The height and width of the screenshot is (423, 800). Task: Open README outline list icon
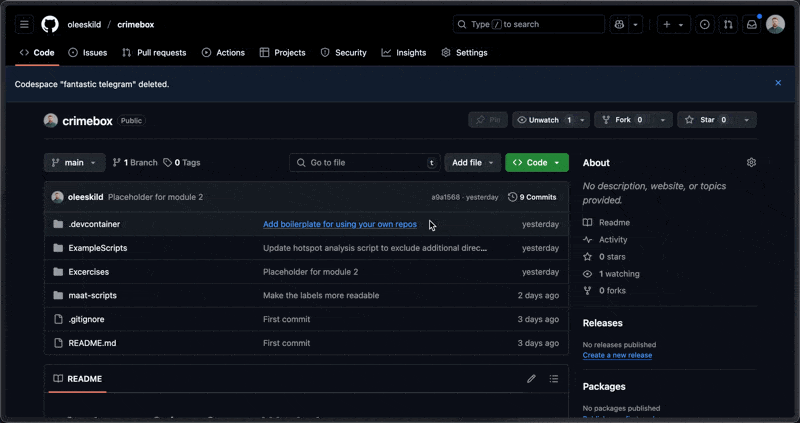(x=554, y=379)
